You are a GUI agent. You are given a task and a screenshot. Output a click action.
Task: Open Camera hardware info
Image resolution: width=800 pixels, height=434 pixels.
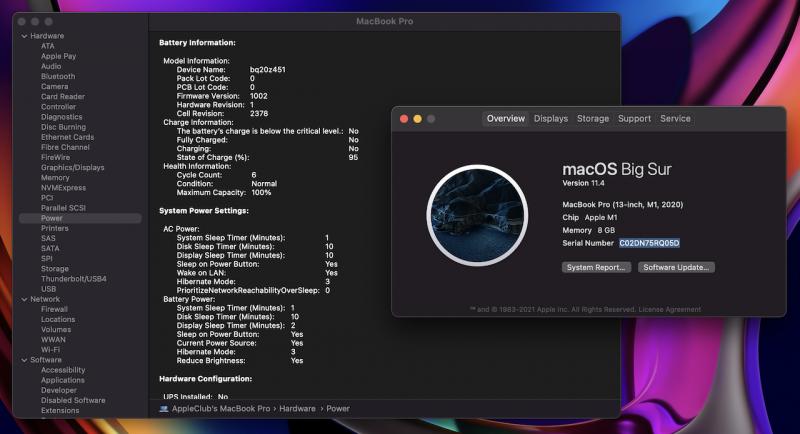55,87
